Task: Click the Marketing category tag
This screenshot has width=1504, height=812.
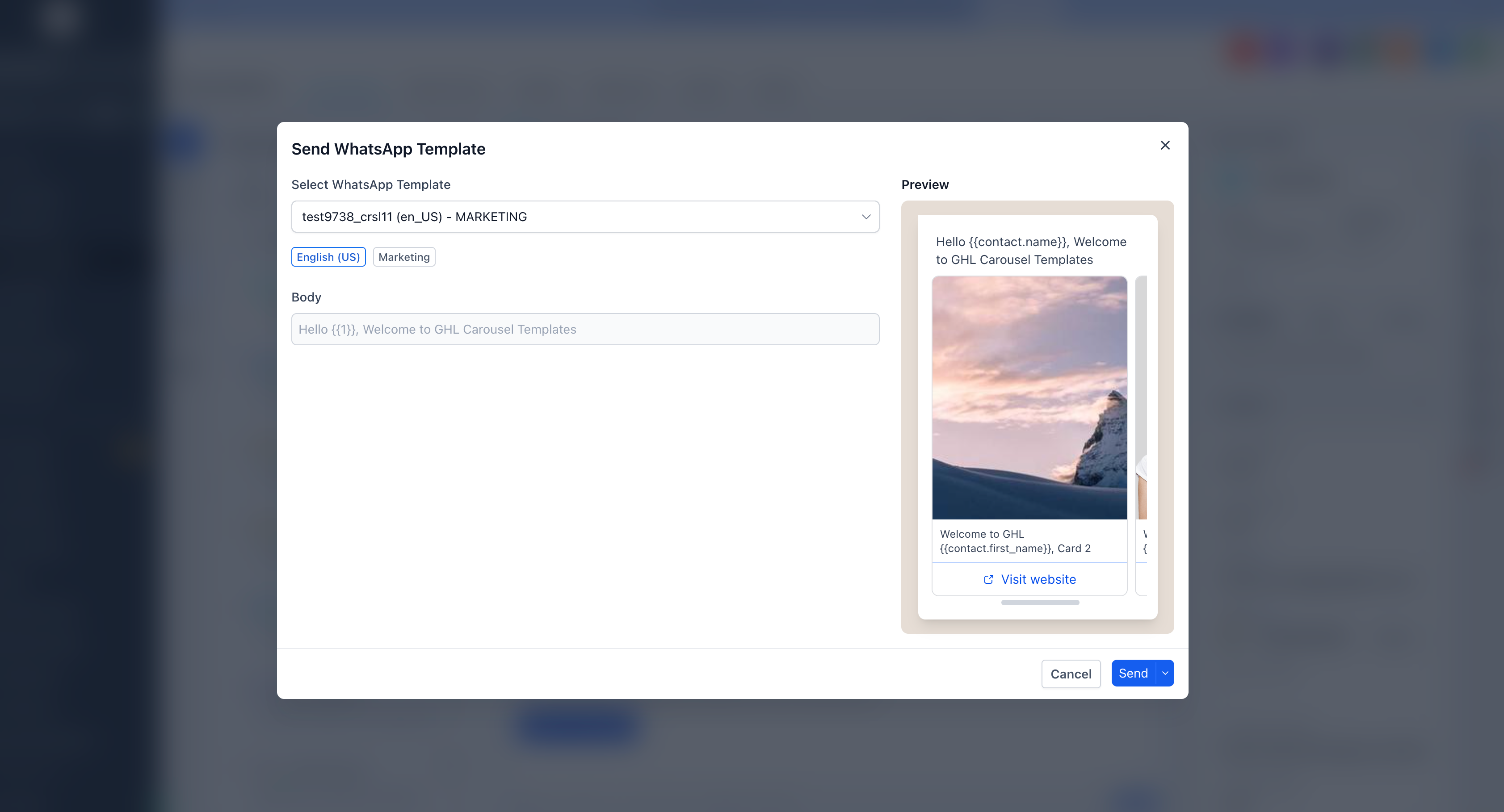Action: pyautogui.click(x=404, y=257)
